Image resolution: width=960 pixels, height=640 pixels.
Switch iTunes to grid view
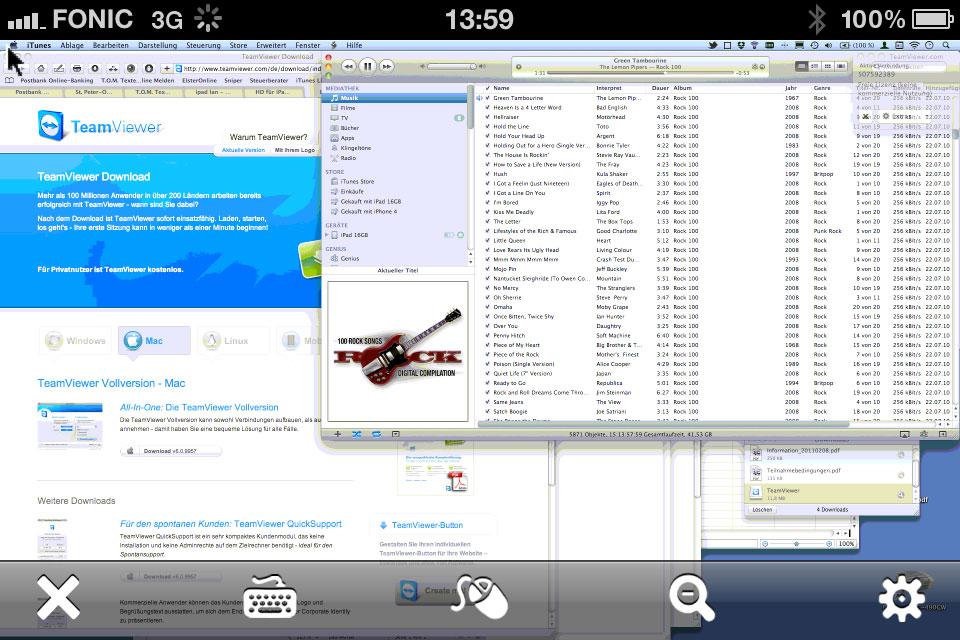(x=828, y=66)
